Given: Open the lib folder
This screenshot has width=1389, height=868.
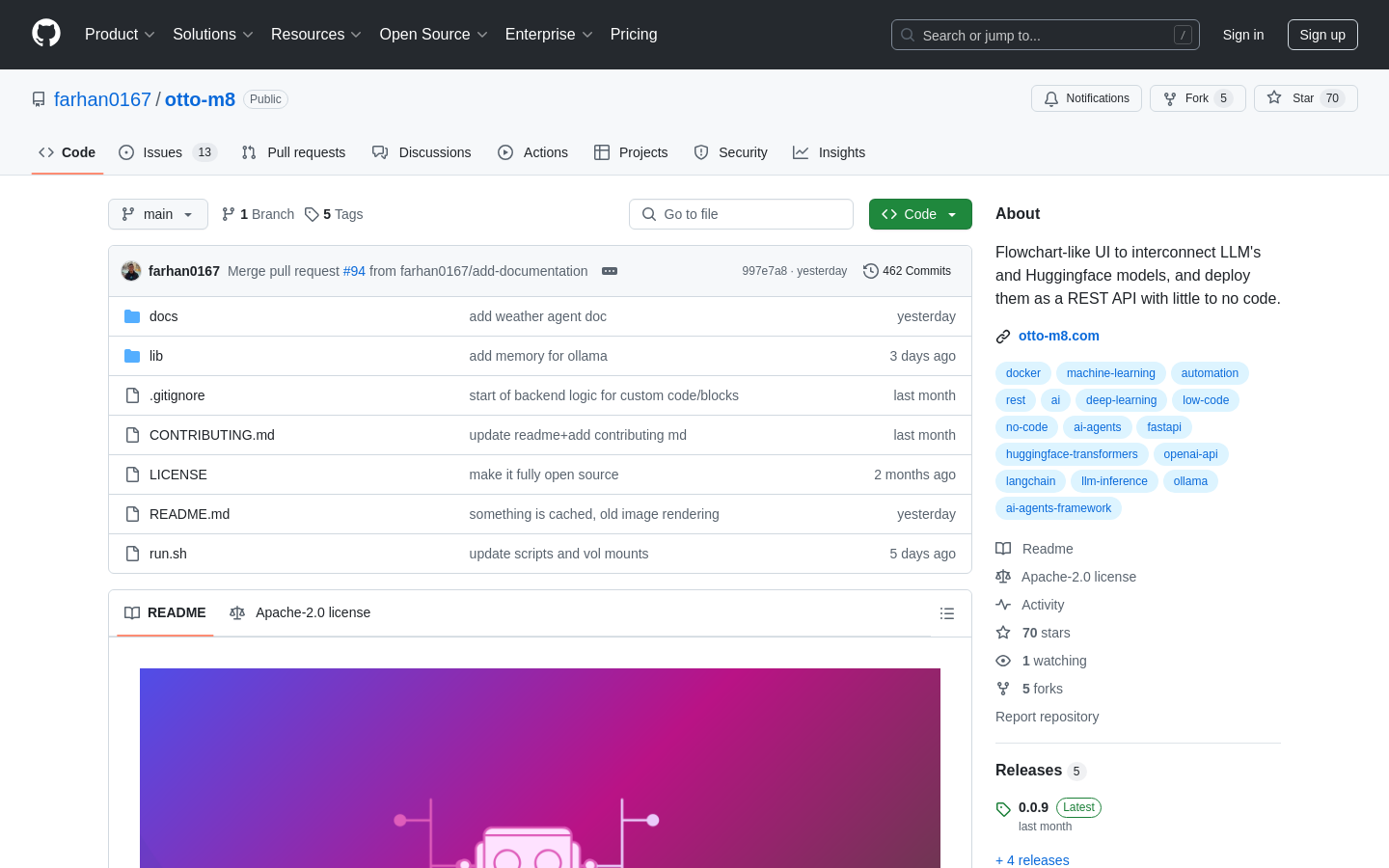Looking at the screenshot, I should [x=156, y=356].
